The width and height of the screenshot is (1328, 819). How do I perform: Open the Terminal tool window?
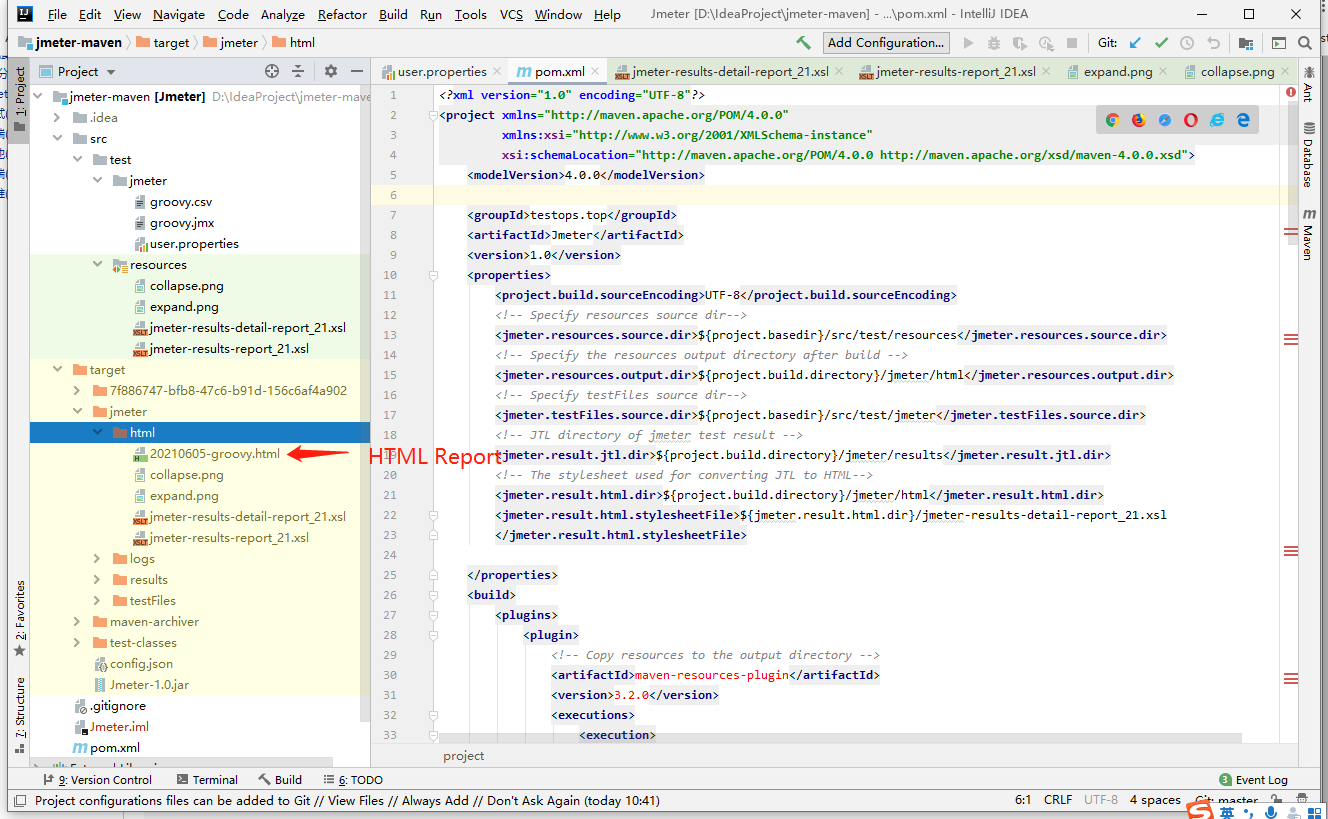tap(207, 780)
